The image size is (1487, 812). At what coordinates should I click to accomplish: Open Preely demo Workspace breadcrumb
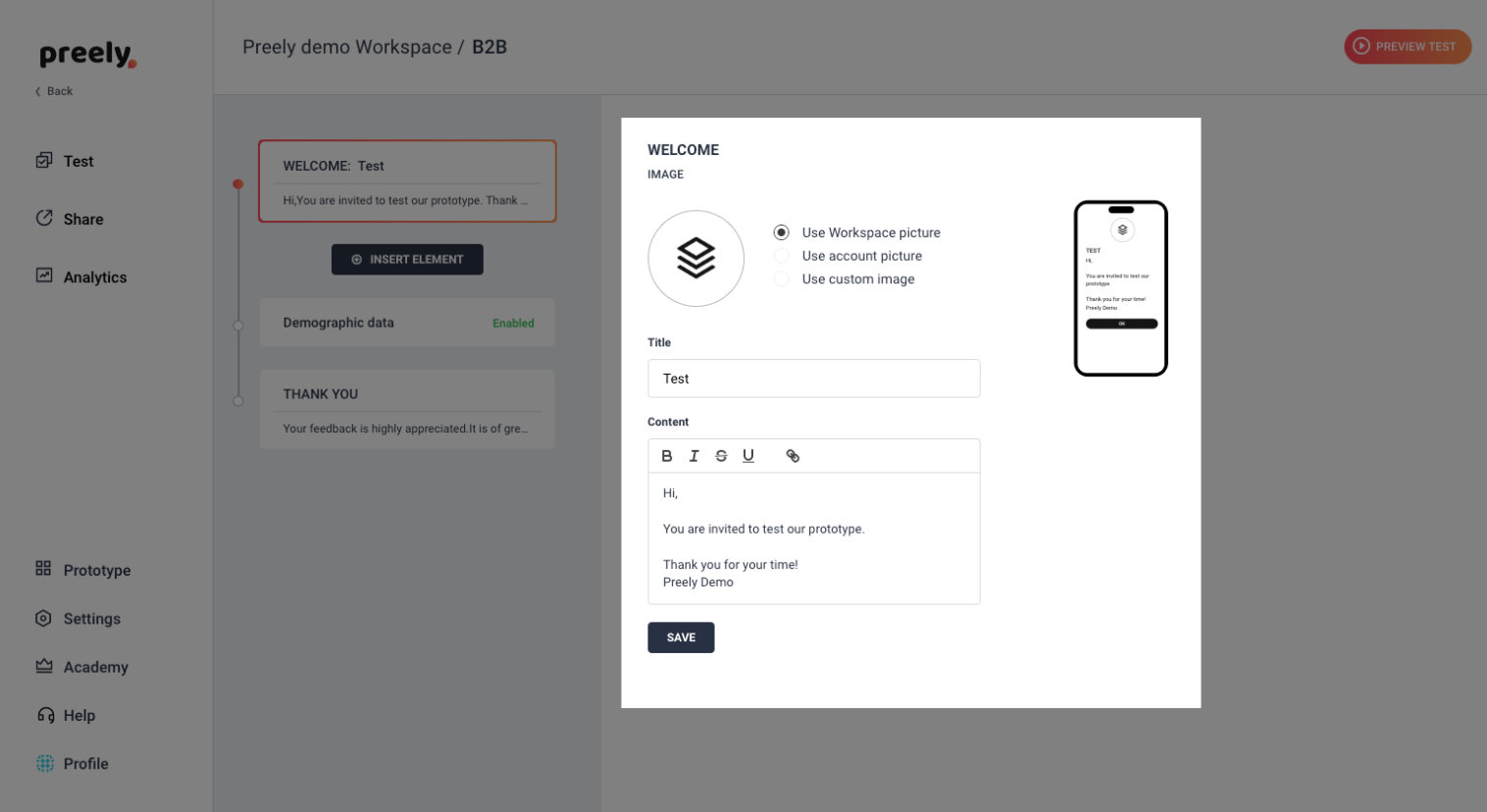[347, 47]
